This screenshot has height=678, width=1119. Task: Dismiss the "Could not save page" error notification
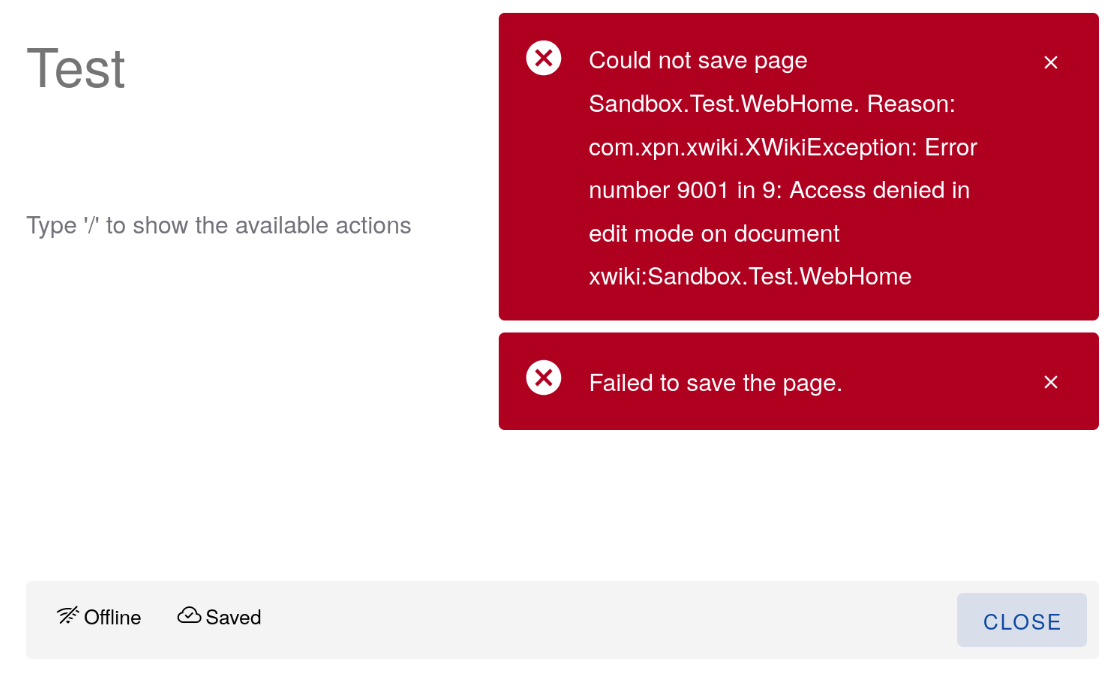pos(1050,62)
